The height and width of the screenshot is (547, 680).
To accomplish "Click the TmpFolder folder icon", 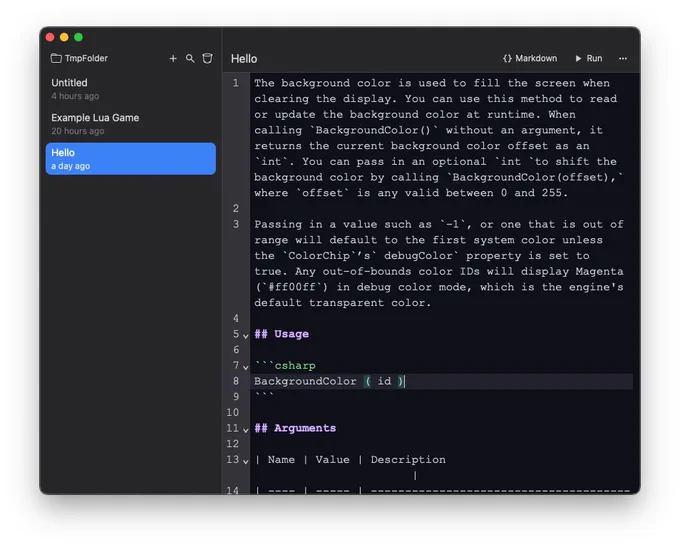I will click(56, 58).
